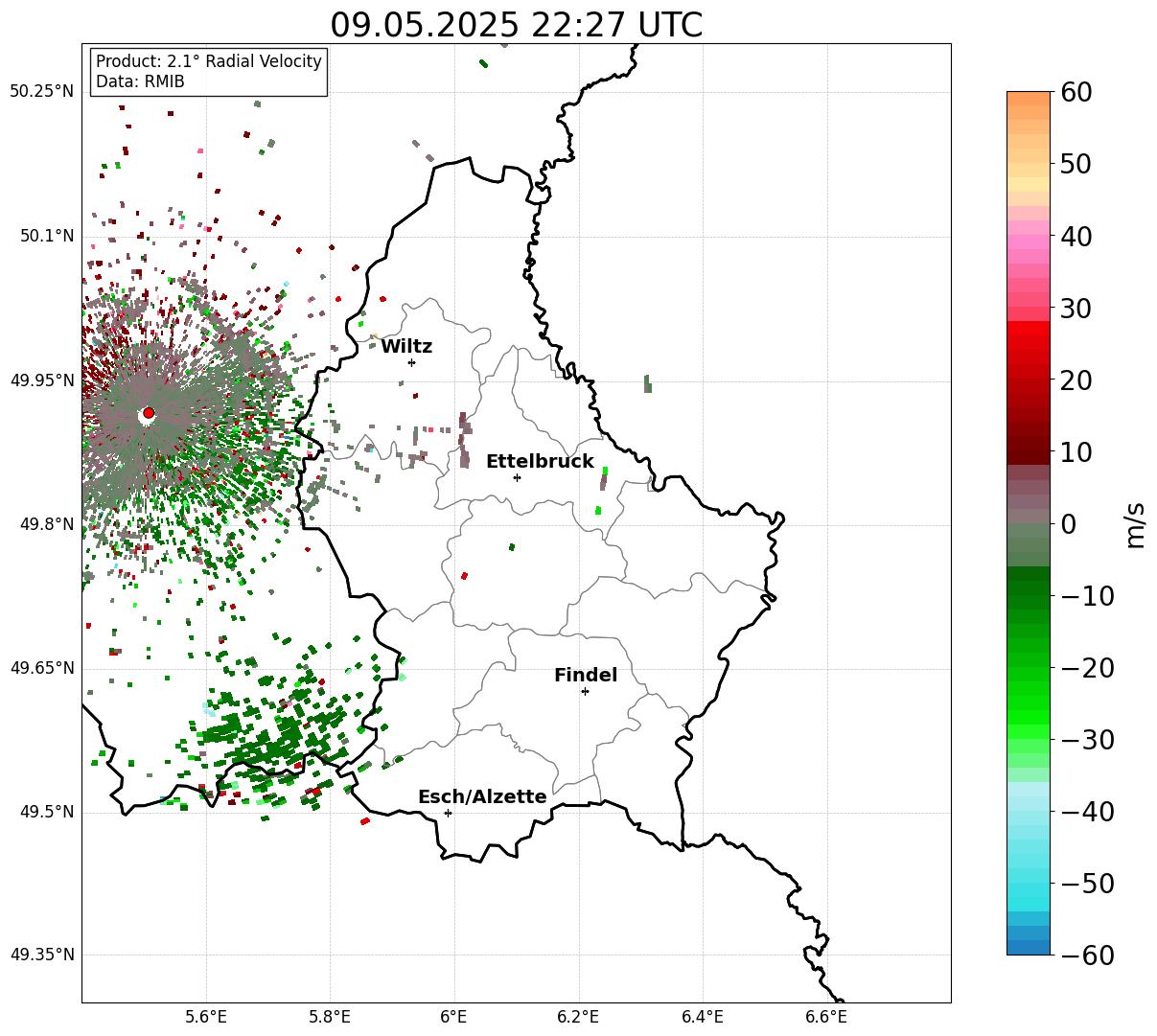The image size is (1157, 1036).
Task: Click the colorbar tick label 40
Action: tap(1076, 237)
